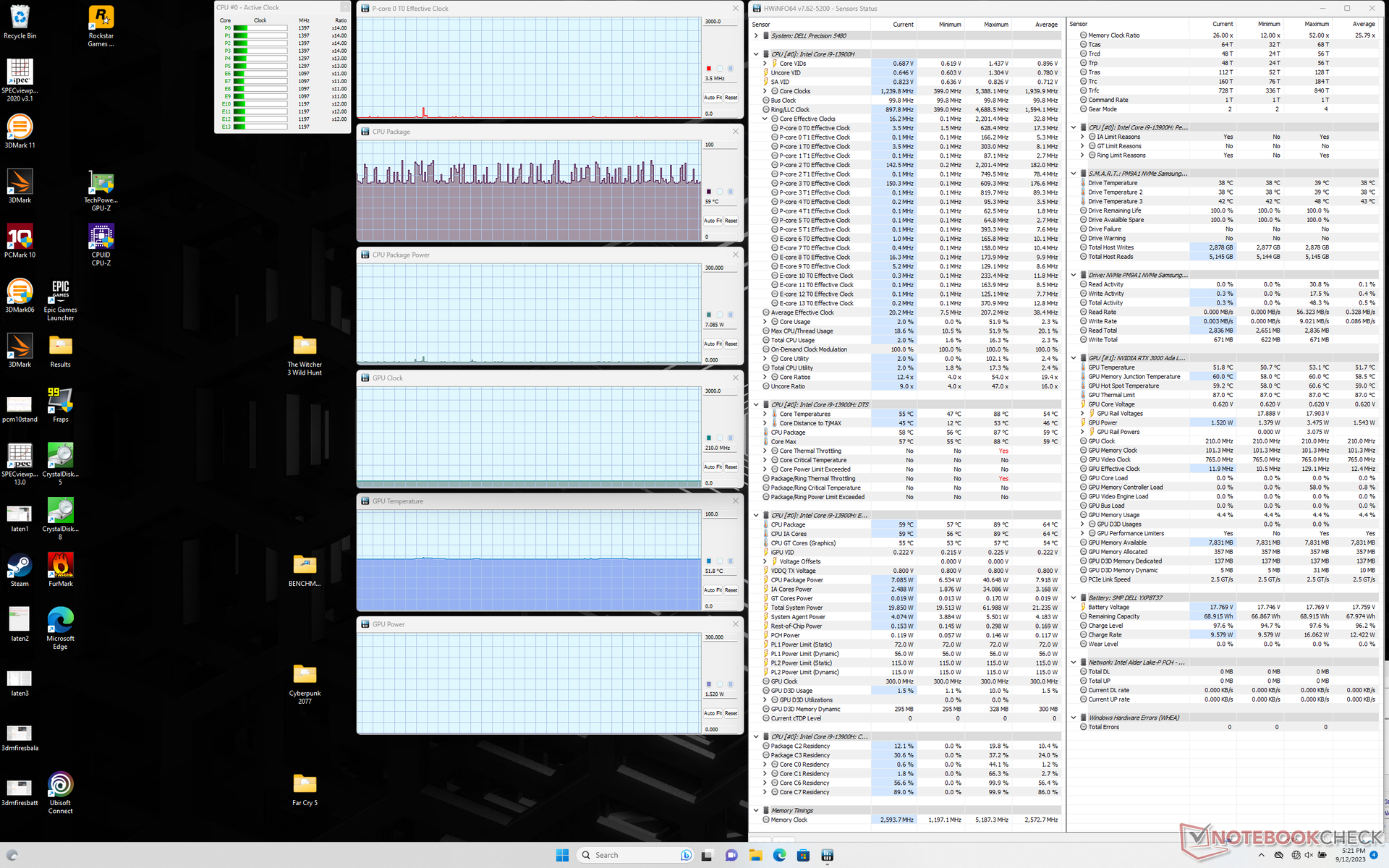Click Reset in CPU Package Power graph
1389x868 pixels.
click(x=731, y=344)
